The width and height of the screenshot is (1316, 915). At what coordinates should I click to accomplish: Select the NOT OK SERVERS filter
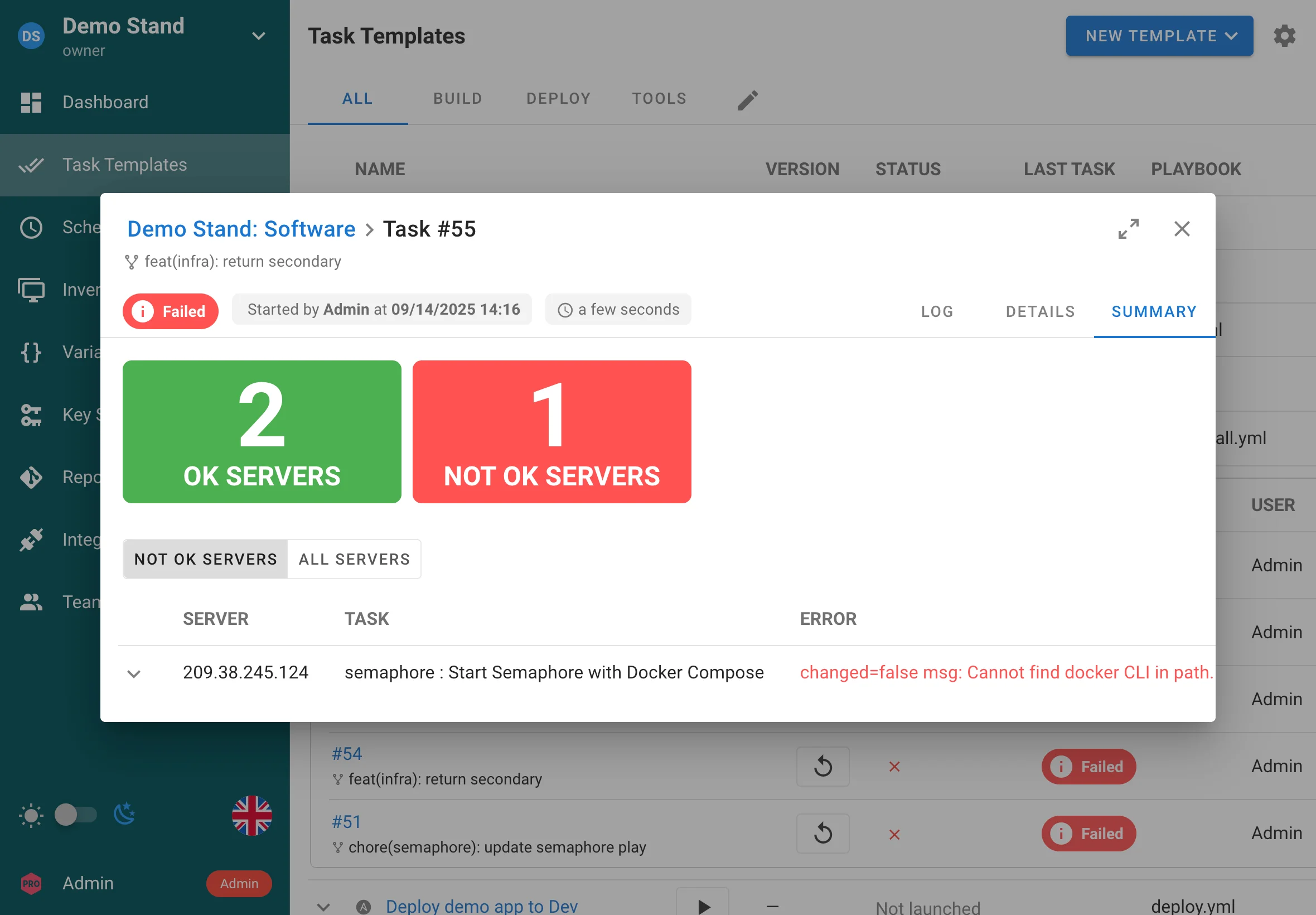(x=205, y=559)
